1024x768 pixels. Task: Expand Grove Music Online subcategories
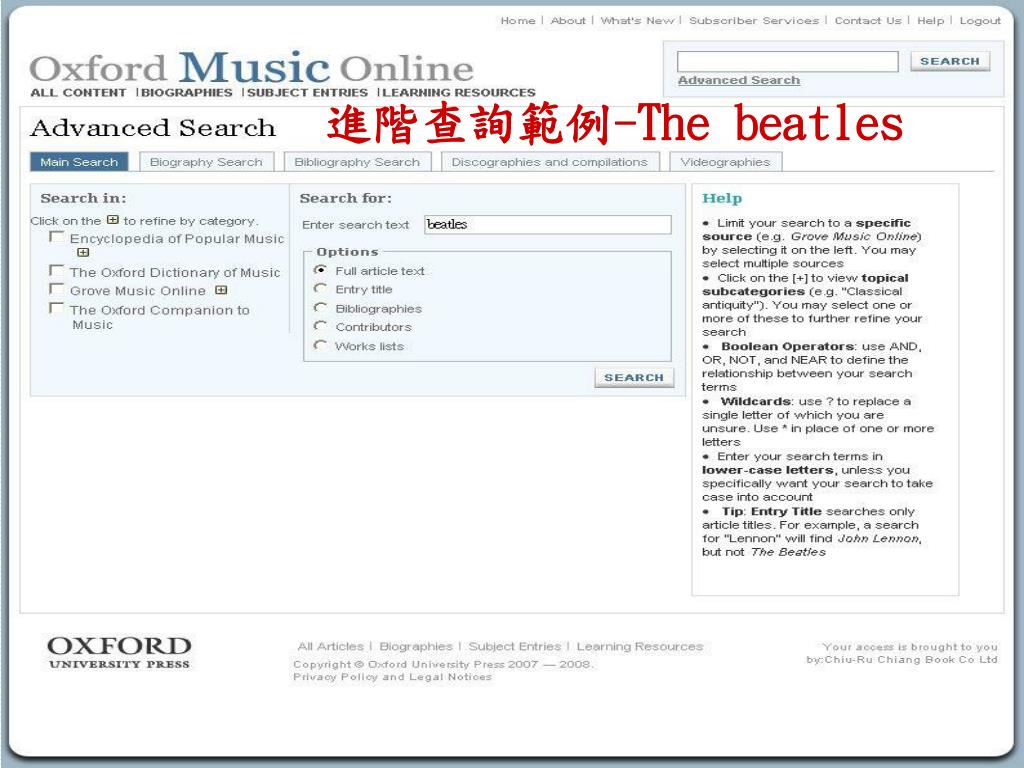coord(221,290)
